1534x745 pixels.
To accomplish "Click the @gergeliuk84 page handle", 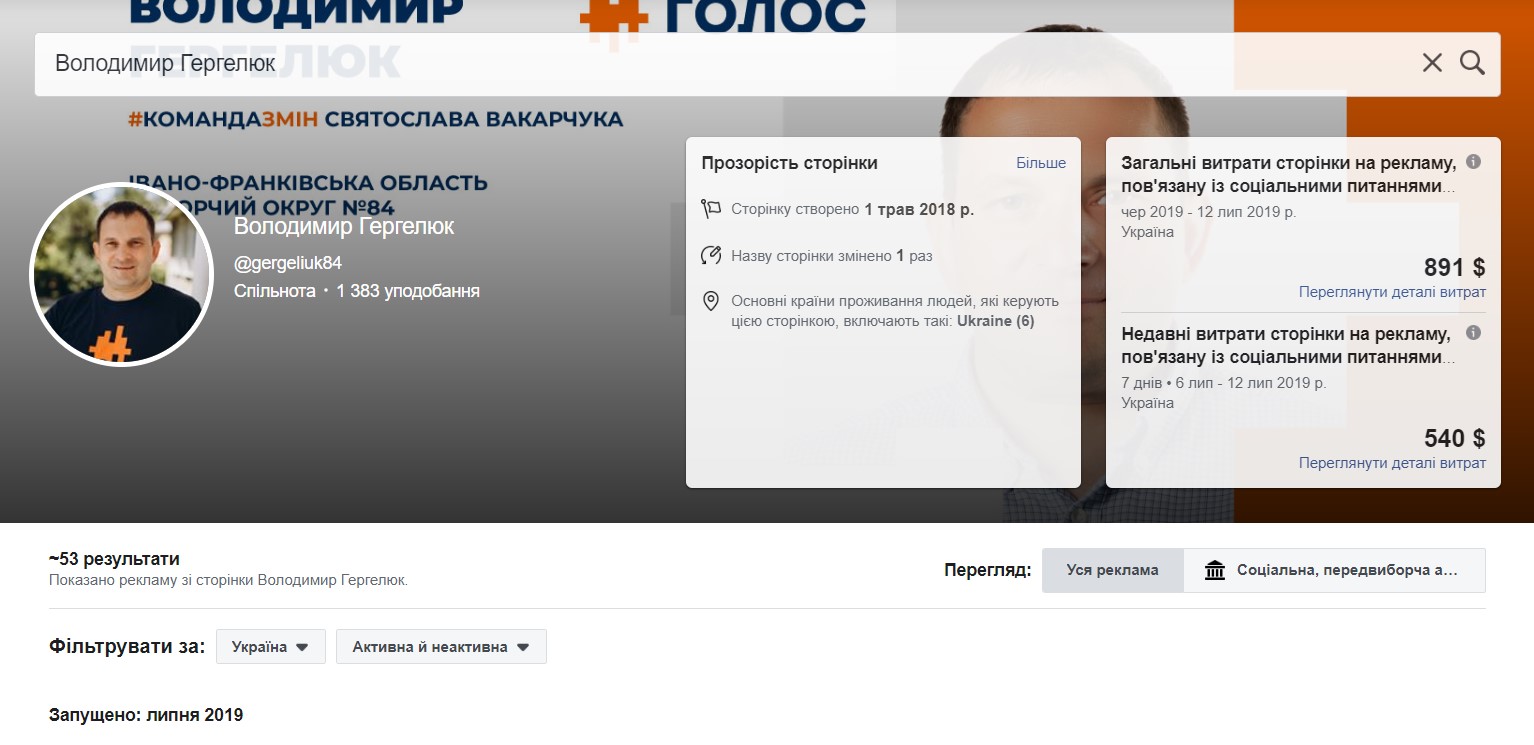I will (288, 263).
